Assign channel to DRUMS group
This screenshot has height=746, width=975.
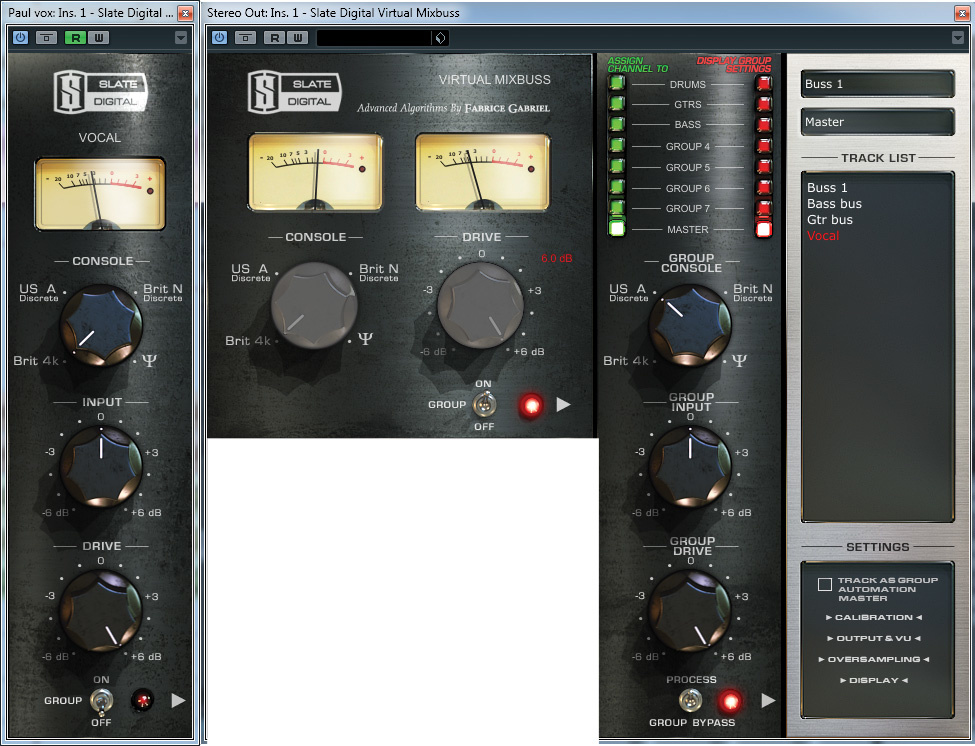(x=617, y=83)
